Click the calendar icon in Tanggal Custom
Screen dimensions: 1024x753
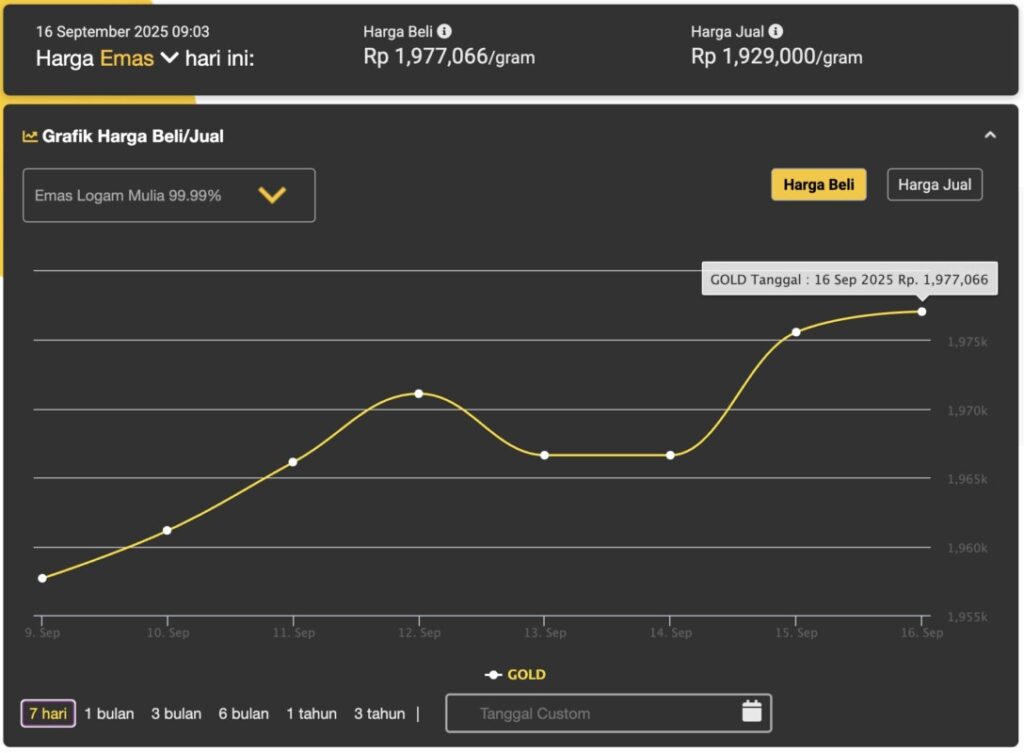pos(752,712)
